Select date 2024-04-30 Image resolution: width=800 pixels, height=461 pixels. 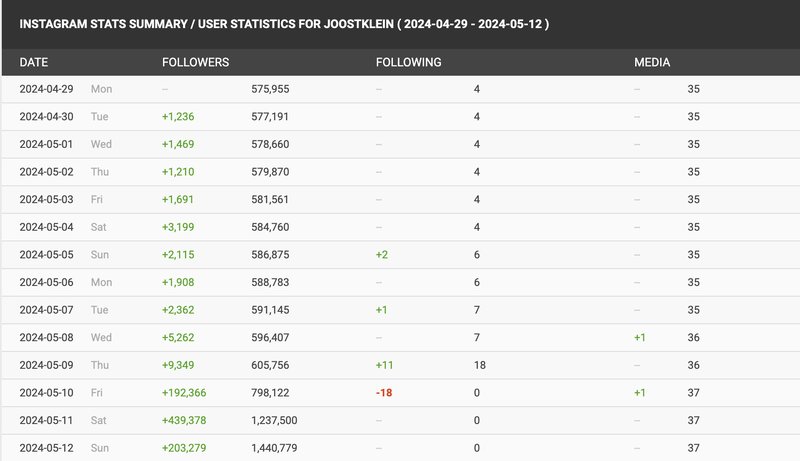pos(46,116)
